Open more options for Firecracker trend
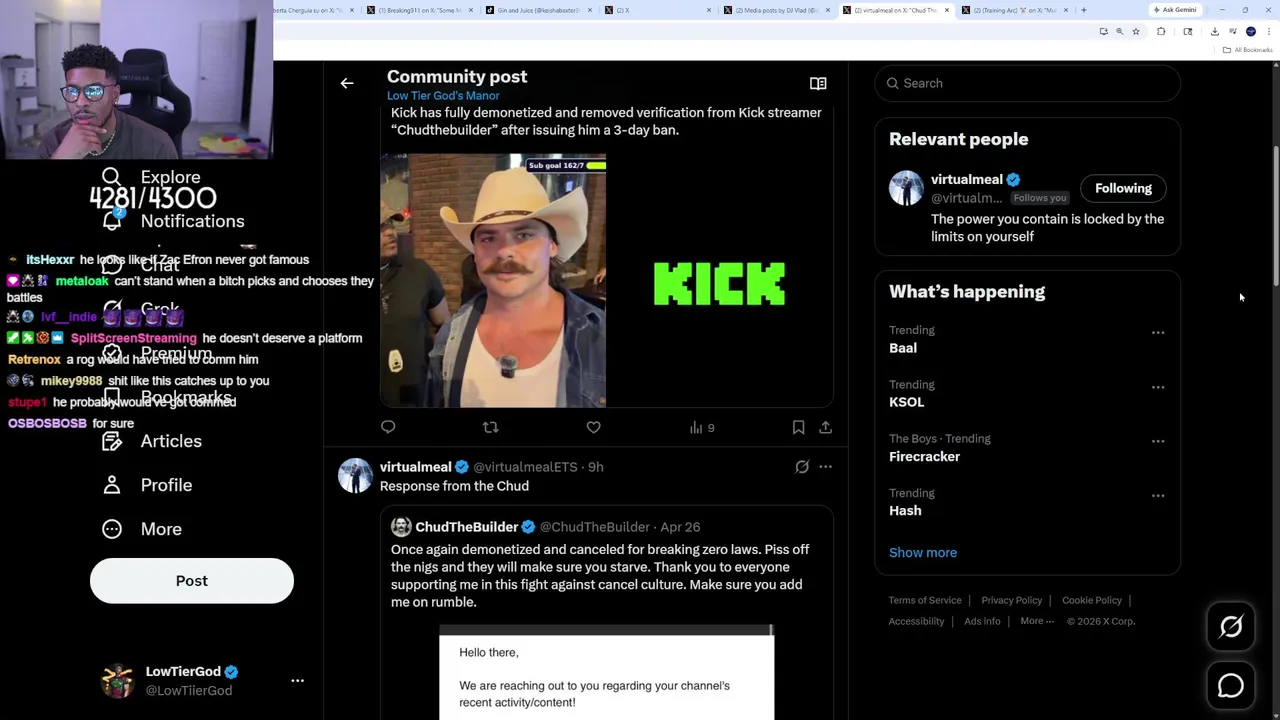 point(1158,441)
